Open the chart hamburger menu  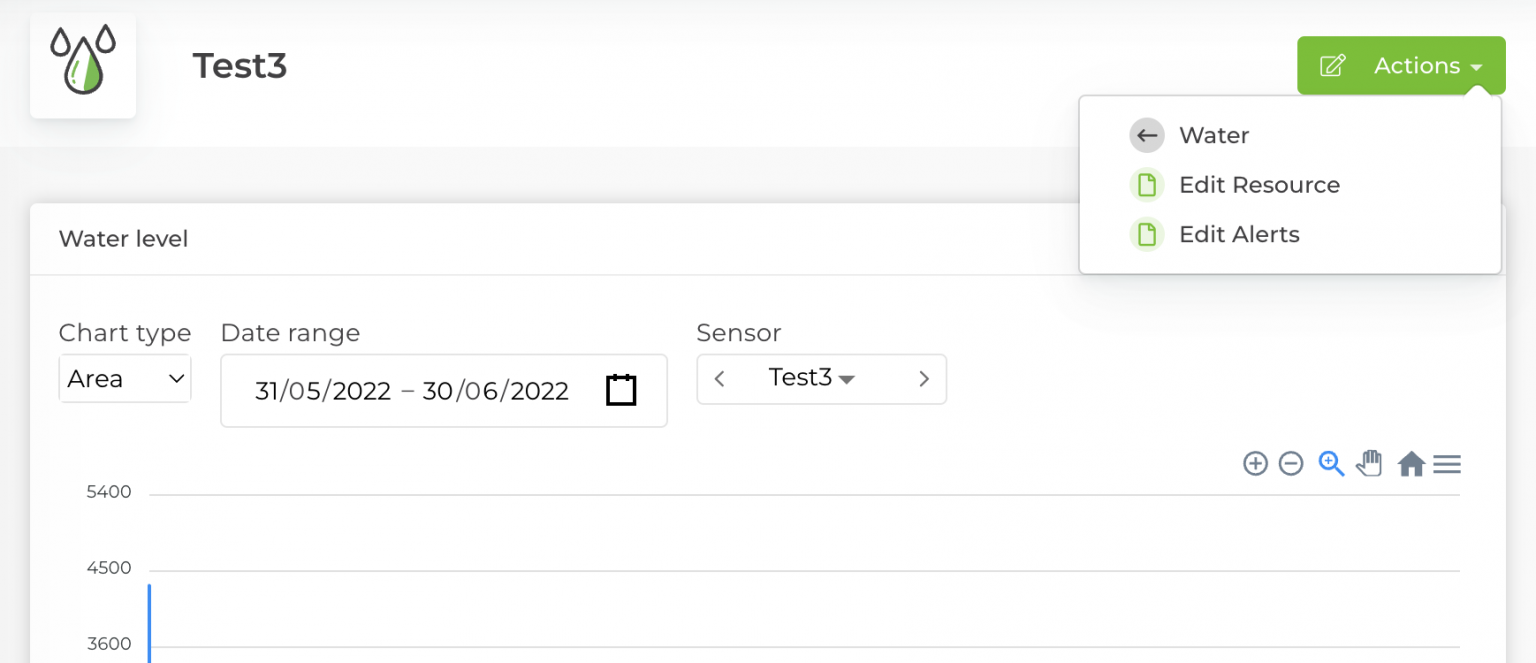coord(1447,463)
